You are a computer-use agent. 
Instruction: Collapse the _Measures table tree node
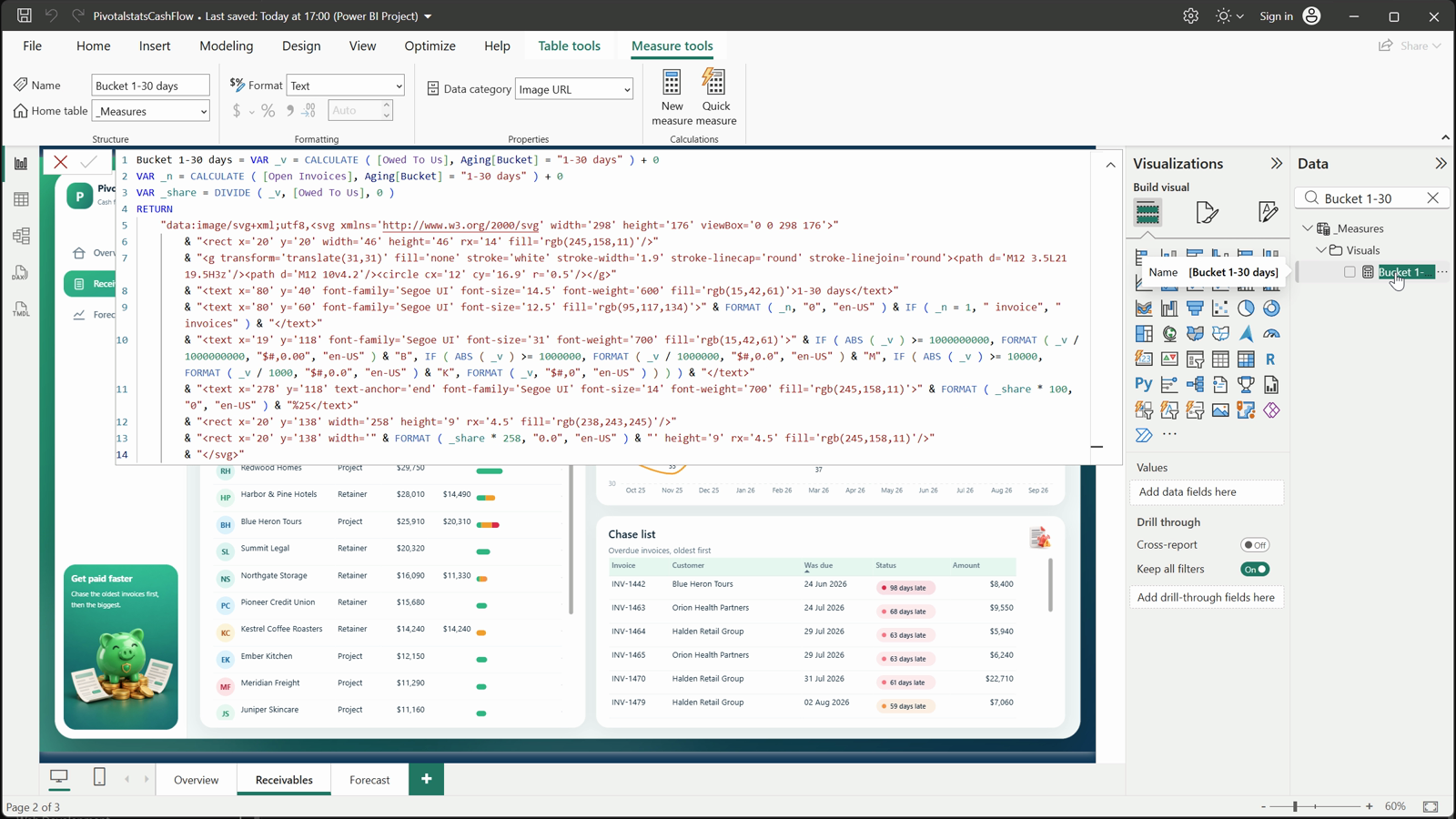(x=1308, y=228)
